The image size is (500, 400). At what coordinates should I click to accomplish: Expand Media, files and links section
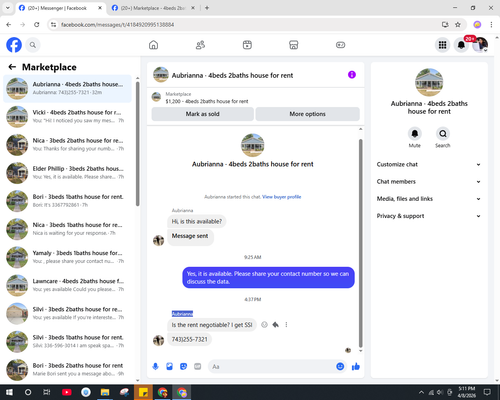click(x=429, y=199)
